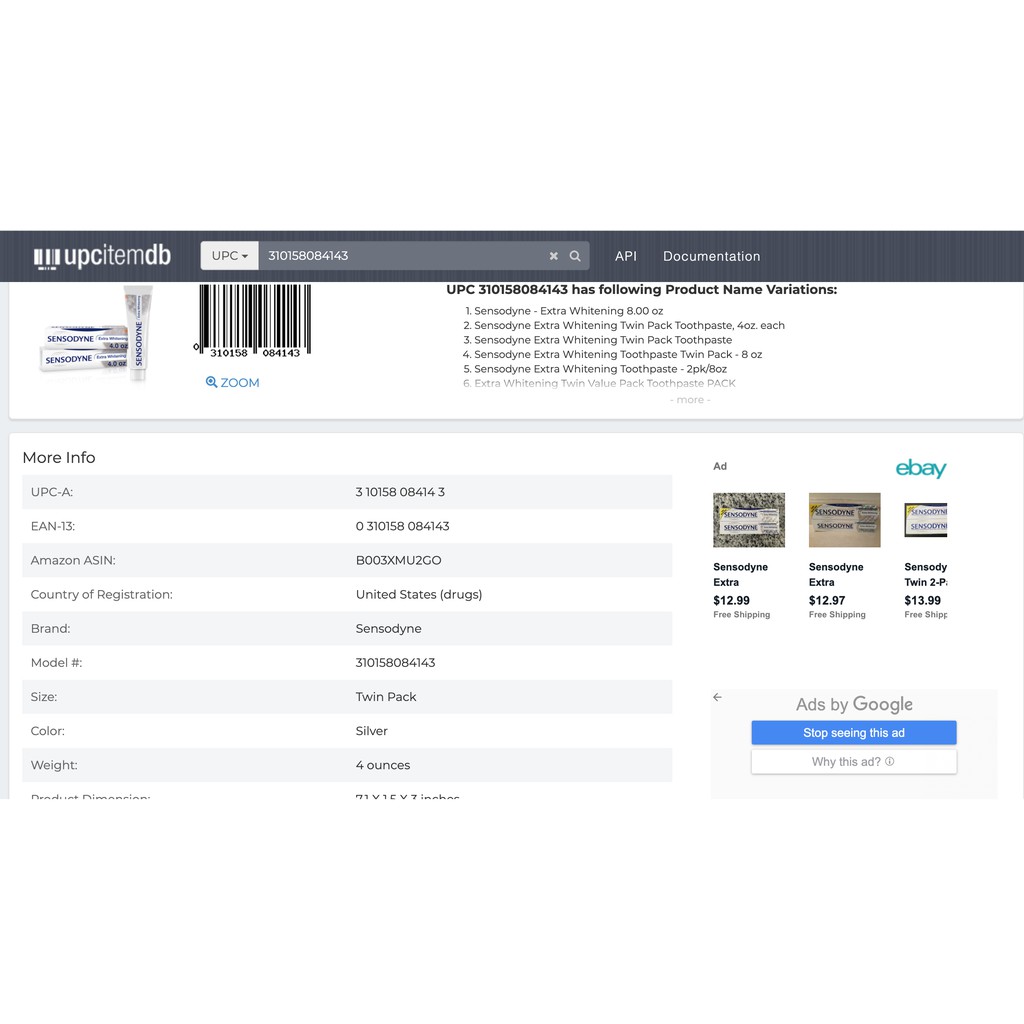Click the upcitemdb logo
Viewport: 1024px width, 1024px height.
point(102,257)
